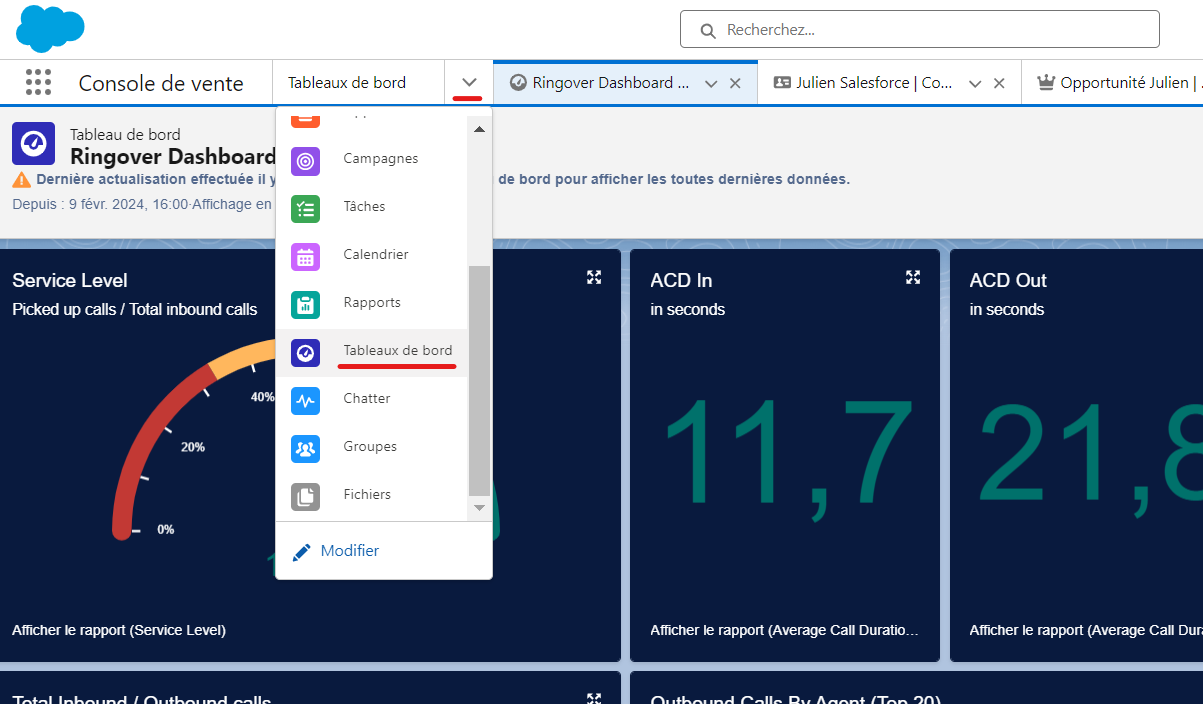Viewport: 1203px width, 704px height.
Task: Open Afficher le rapport (Service Level) link
Action: (x=119, y=630)
